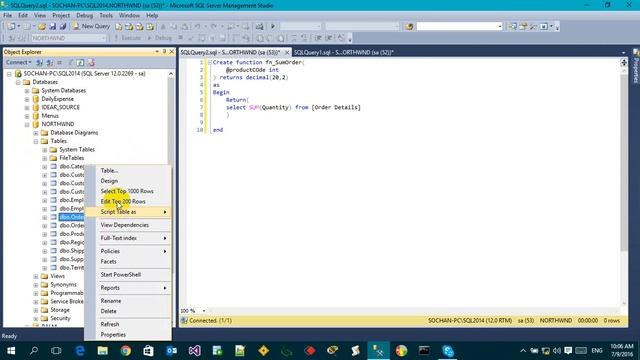
Task: Click the Stop icon in Object Explorer toolbar
Action: [60, 62]
